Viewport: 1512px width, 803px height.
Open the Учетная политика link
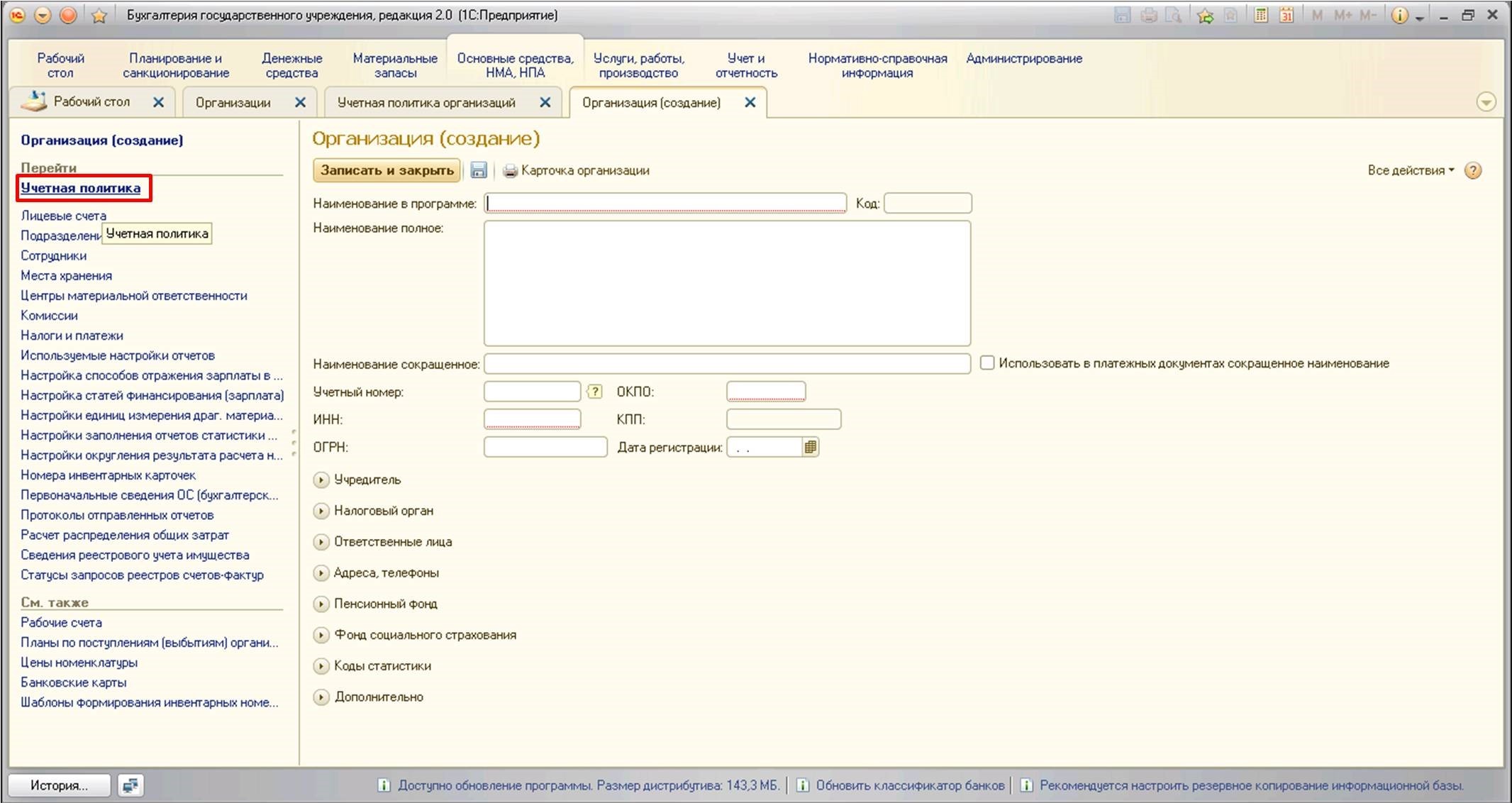(x=80, y=188)
